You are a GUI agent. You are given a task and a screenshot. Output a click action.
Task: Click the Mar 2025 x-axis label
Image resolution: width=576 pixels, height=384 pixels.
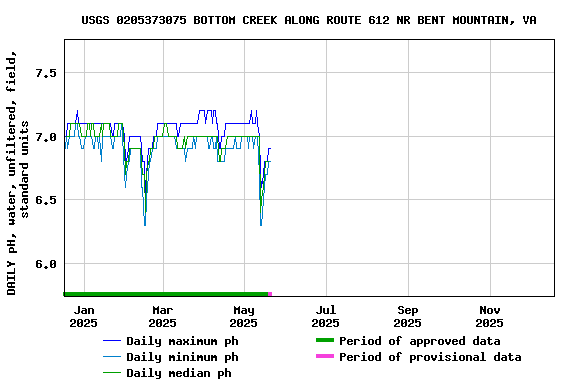click(163, 317)
